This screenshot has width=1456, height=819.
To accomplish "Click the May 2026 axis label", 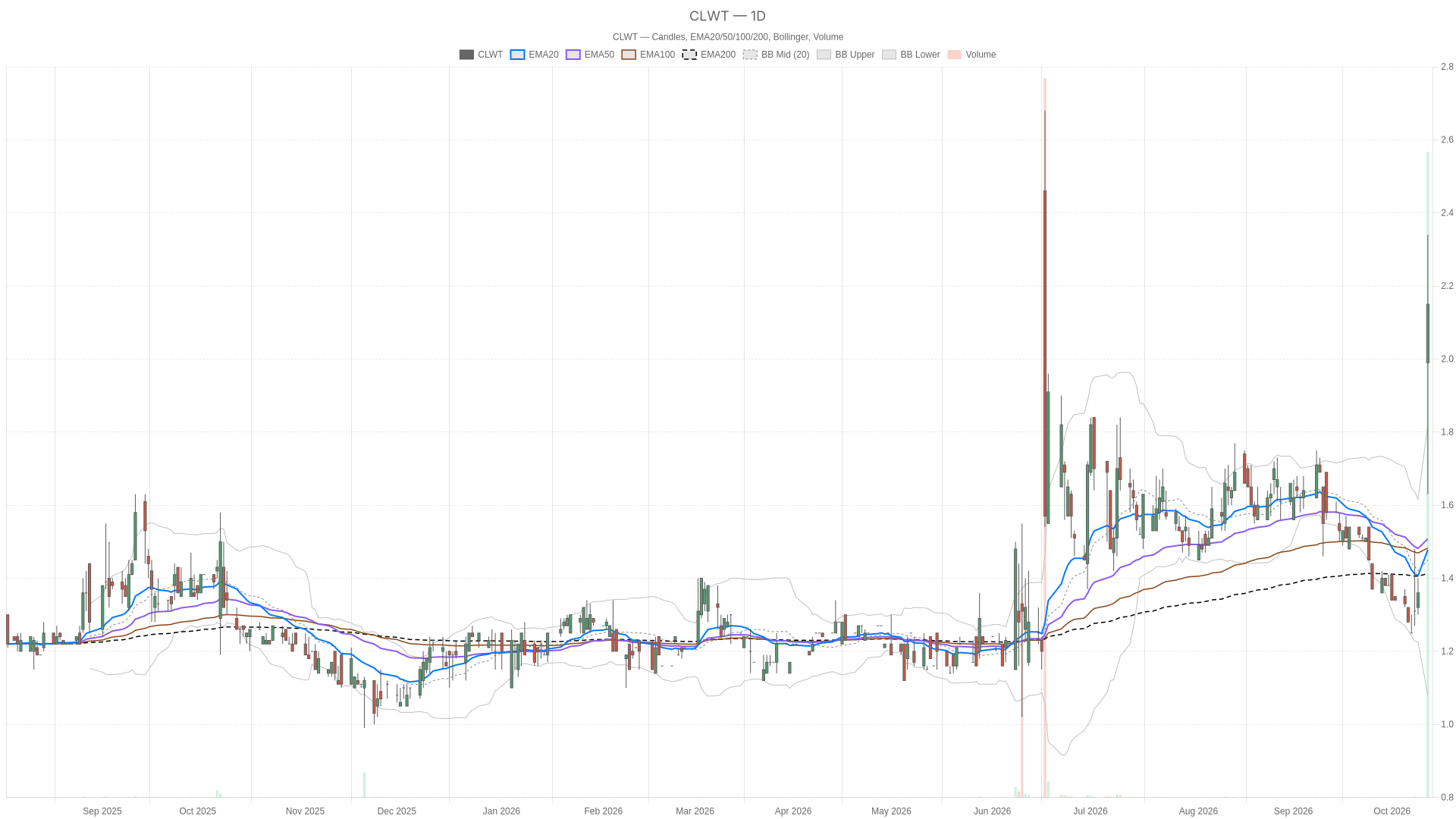I will tap(891, 811).
